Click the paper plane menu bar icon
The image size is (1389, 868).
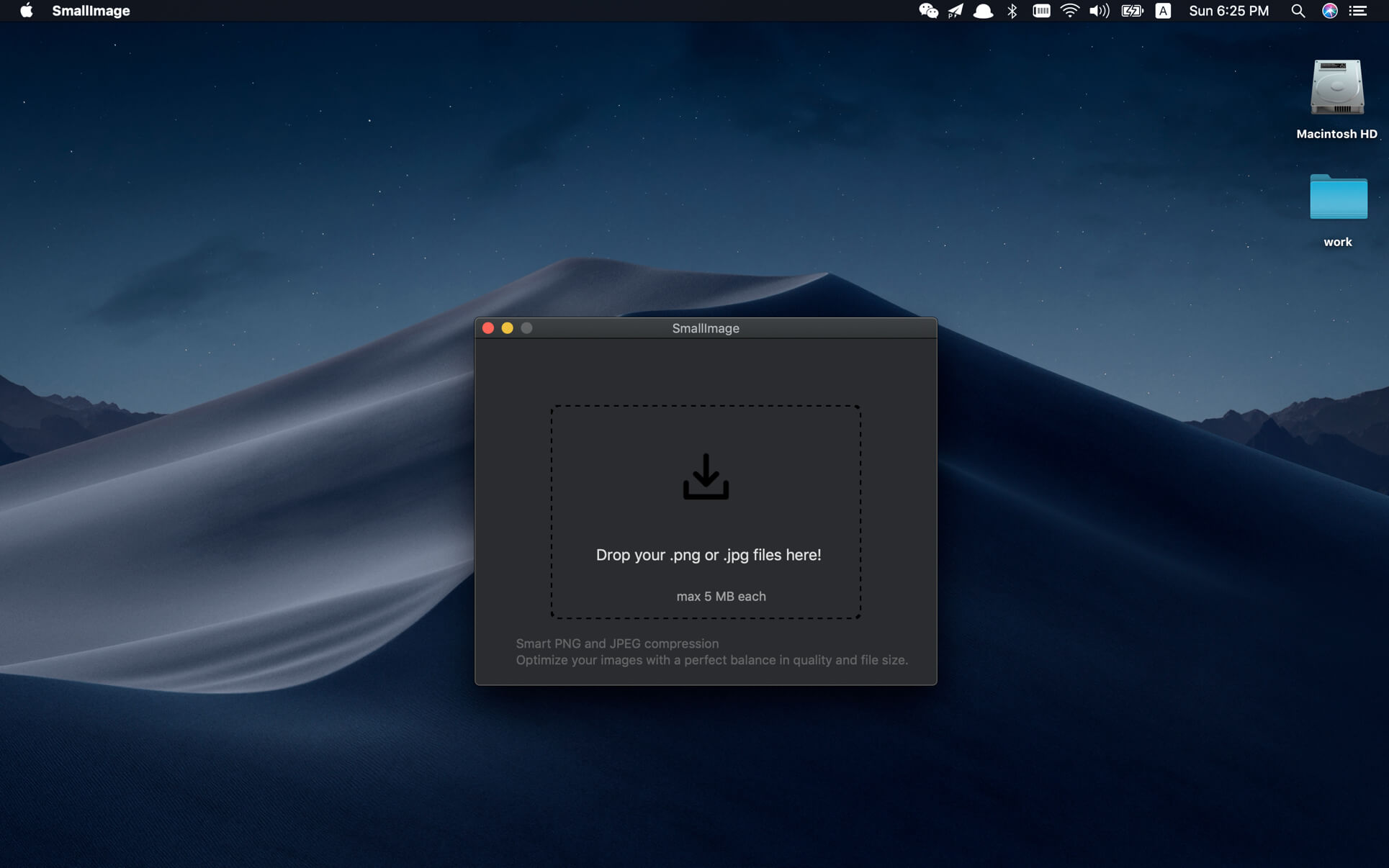pos(956,11)
